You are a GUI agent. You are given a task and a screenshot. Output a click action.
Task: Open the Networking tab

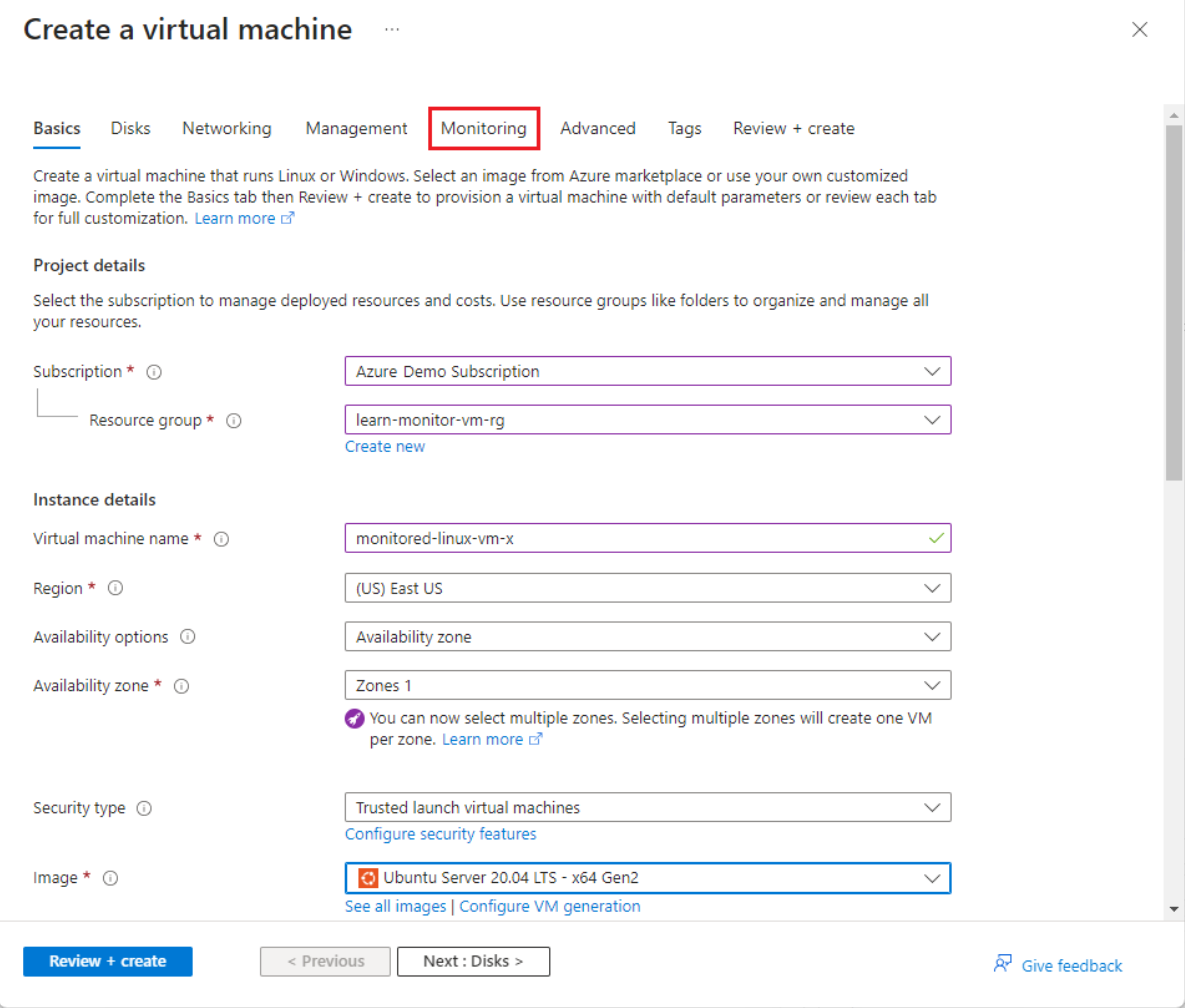226,128
